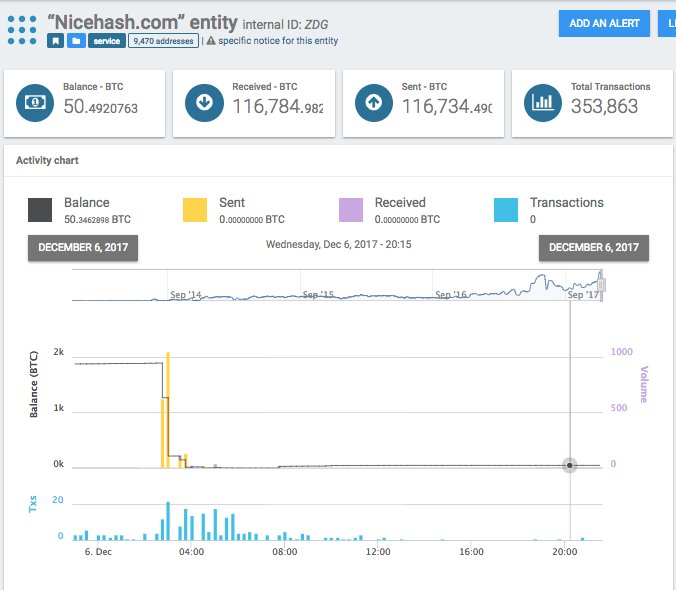This screenshot has height=590, width=676.
Task: Click the navigator range handle near Sep '17
Action: 601,285
